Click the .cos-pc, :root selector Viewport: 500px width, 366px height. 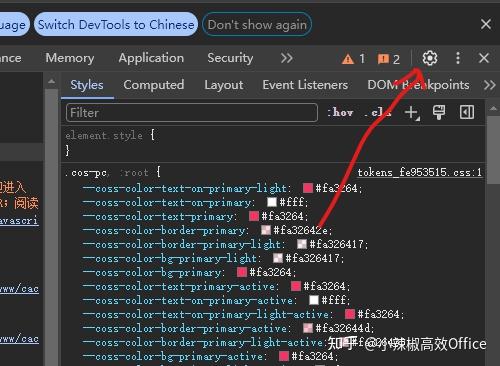click(107, 173)
